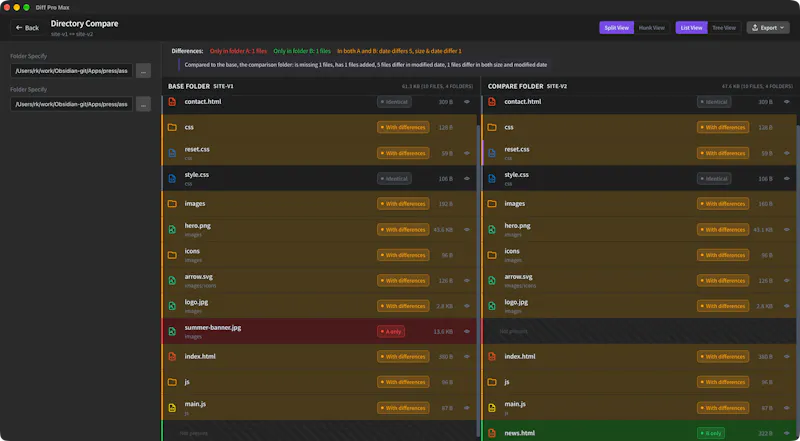Click arrow.svg file icon in compare folder
The height and width of the screenshot is (441, 800).
(492, 280)
